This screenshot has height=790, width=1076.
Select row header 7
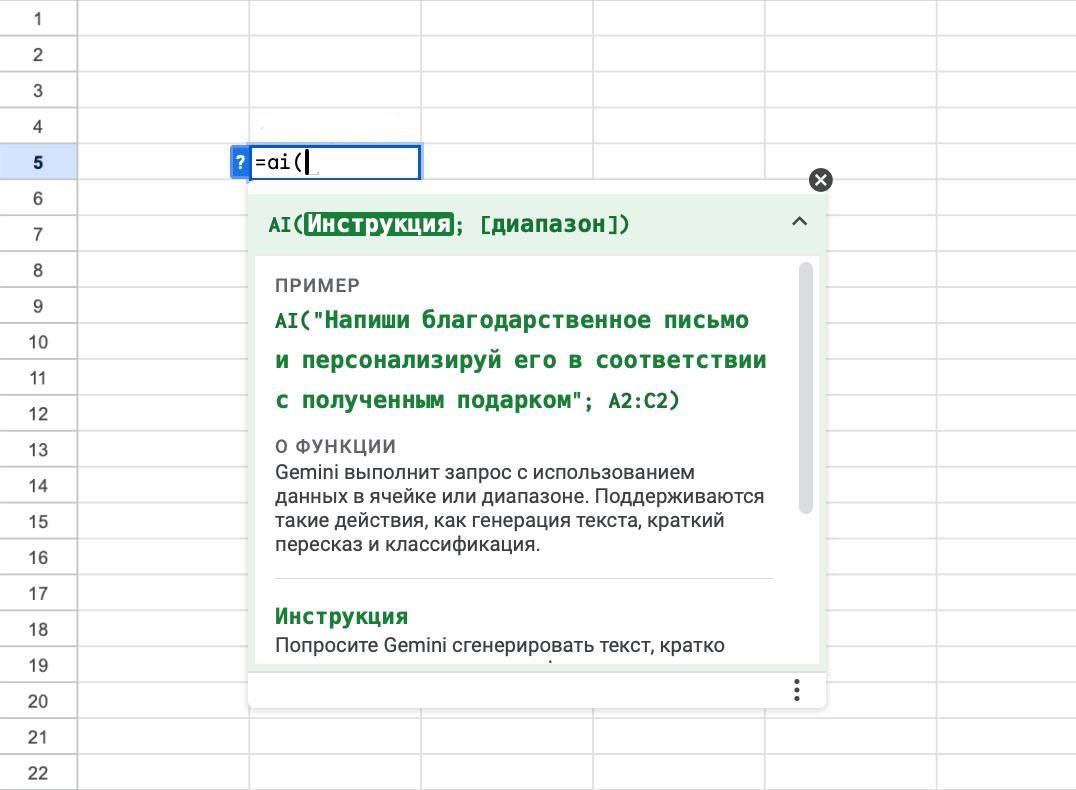click(x=38, y=234)
